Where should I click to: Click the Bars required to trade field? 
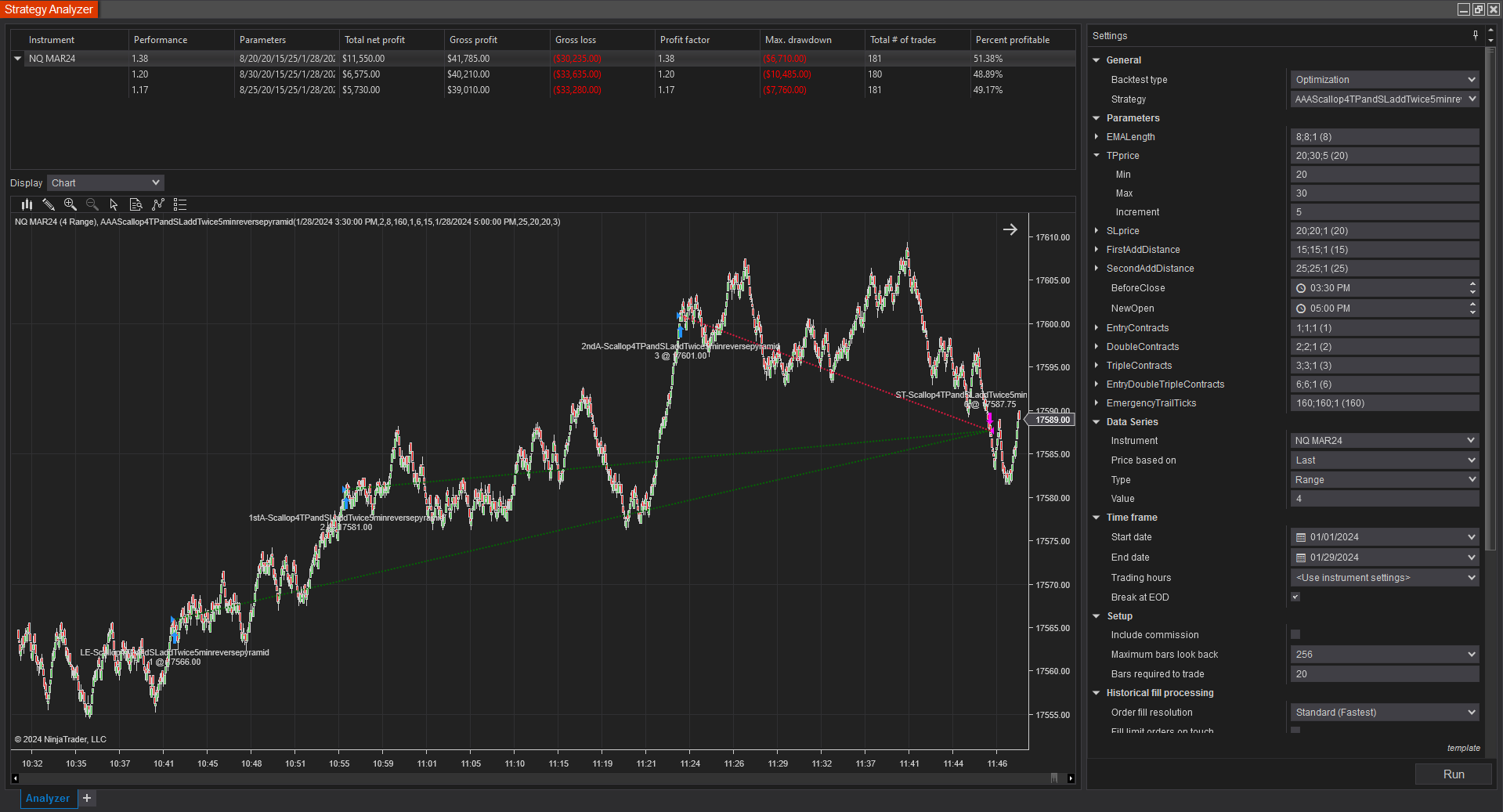tap(1385, 673)
